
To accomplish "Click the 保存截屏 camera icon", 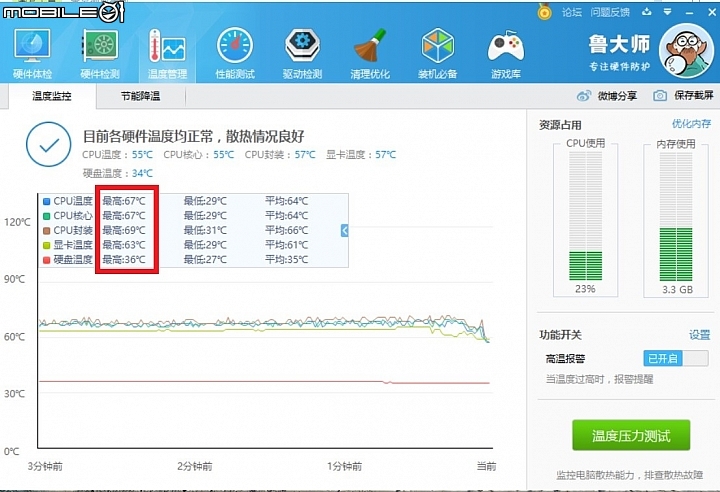I will click(x=660, y=96).
